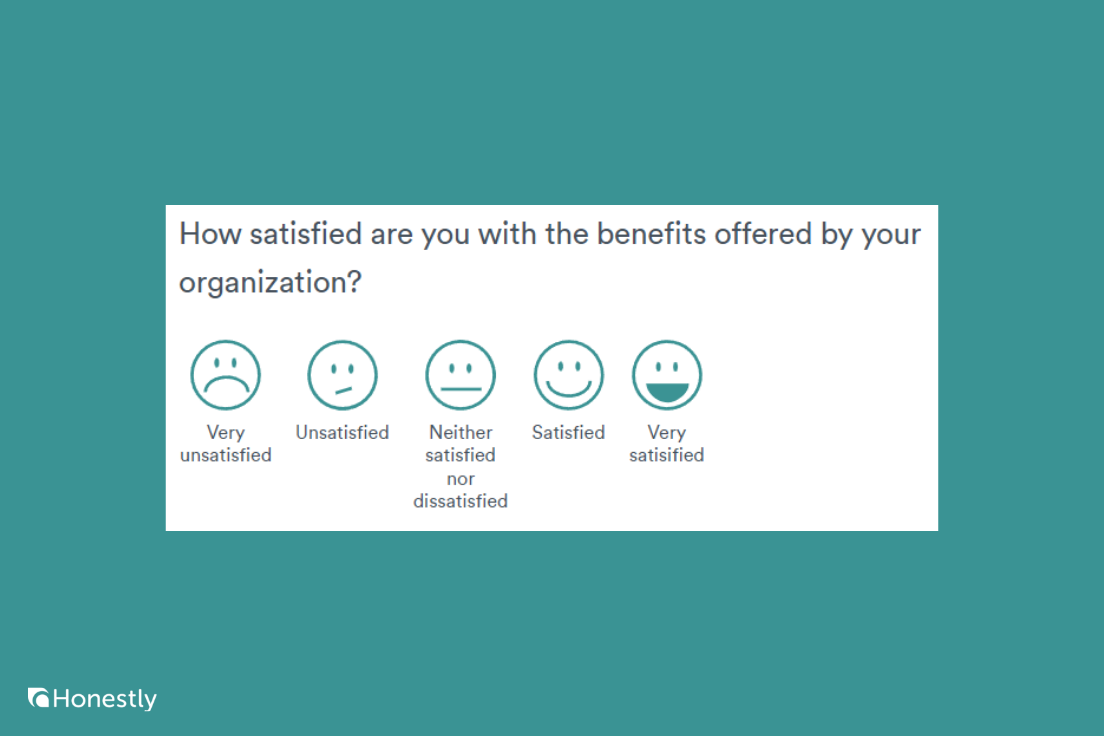Image resolution: width=1104 pixels, height=736 pixels.
Task: Click the 'Satisfied' label under its face
Action: (568, 432)
